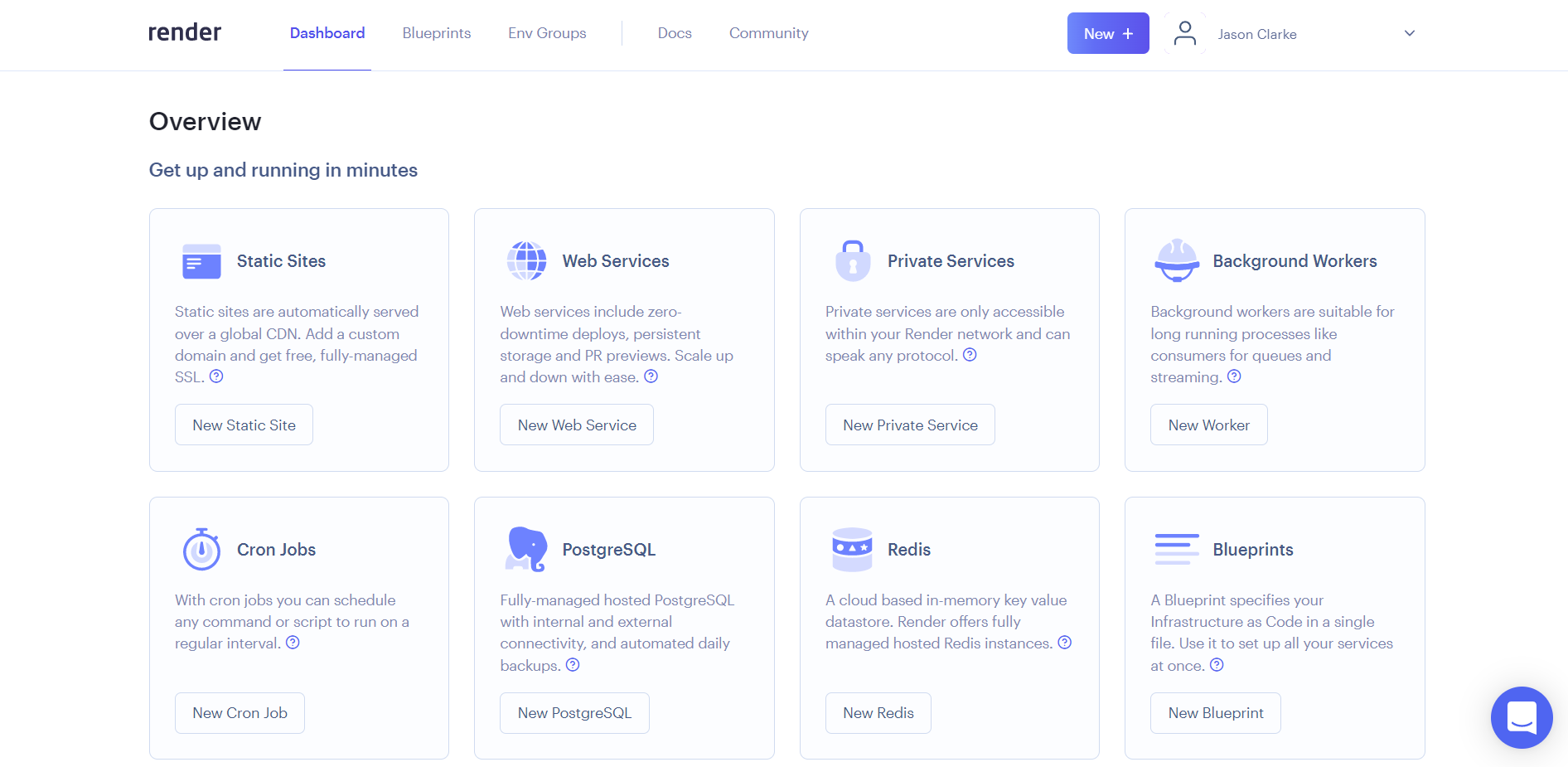This screenshot has width=1568, height=767.
Task: Click the Background Workers hard hat icon
Action: tap(1177, 261)
